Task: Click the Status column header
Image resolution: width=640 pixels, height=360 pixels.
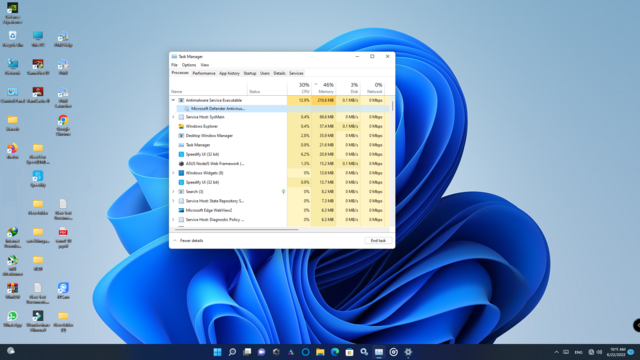Action: pos(267,88)
